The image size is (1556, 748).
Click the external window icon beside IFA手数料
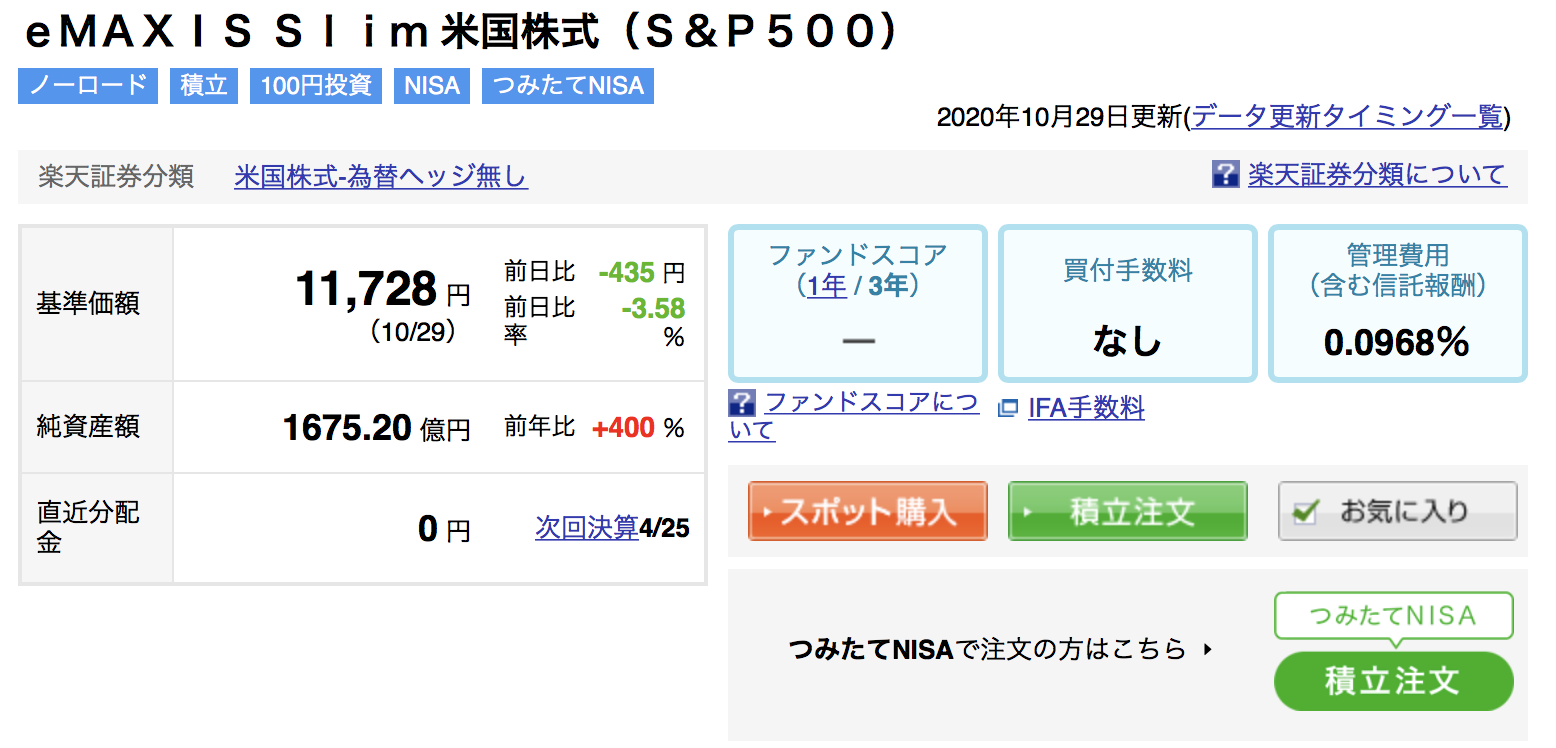1007,408
